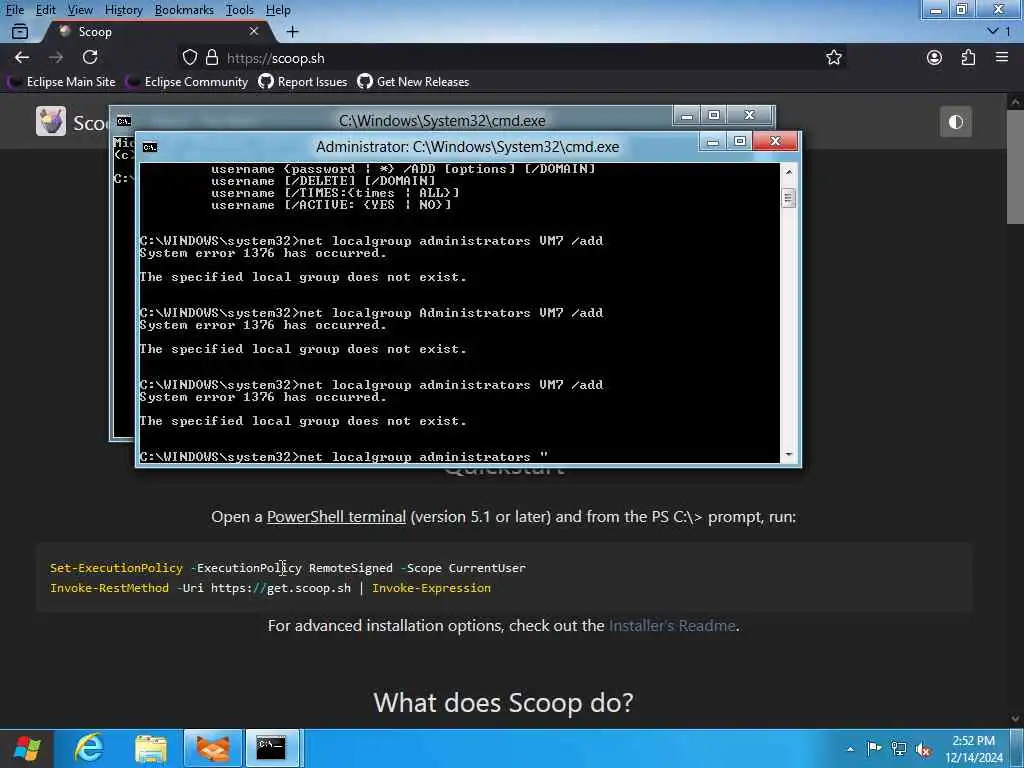Open the Edit menu
Screen dimensions: 1024x768
pos(45,10)
